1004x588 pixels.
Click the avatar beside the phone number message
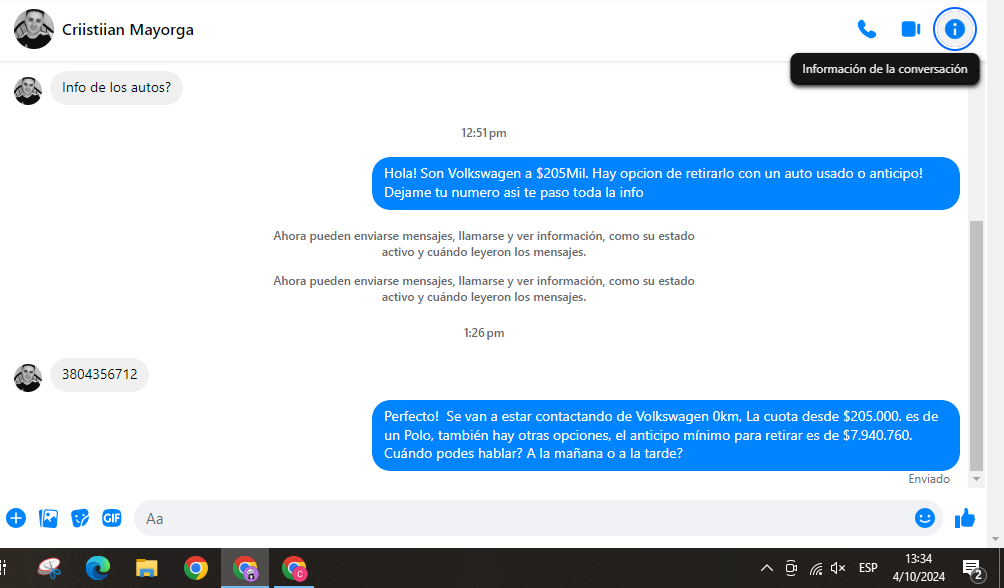pos(28,377)
